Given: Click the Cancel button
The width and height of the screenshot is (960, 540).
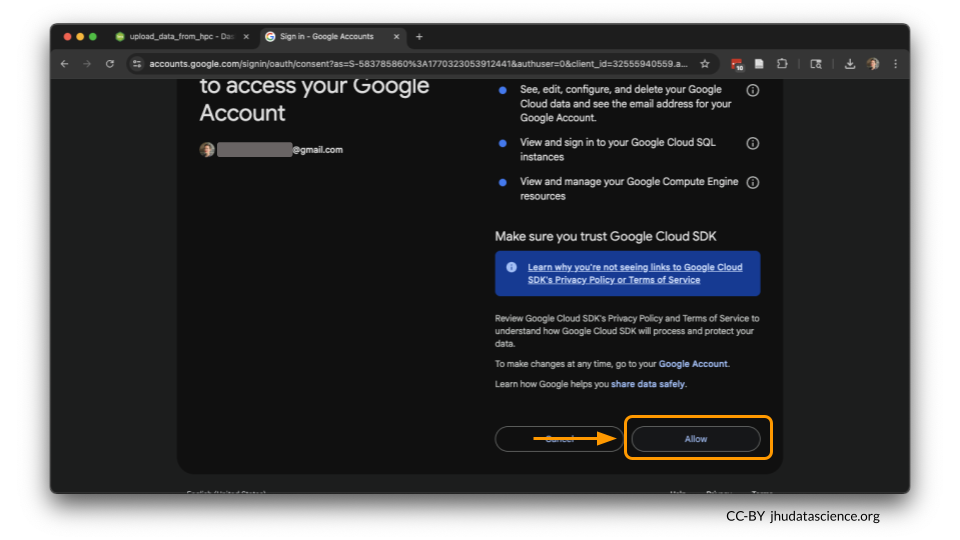Looking at the screenshot, I should (x=559, y=439).
